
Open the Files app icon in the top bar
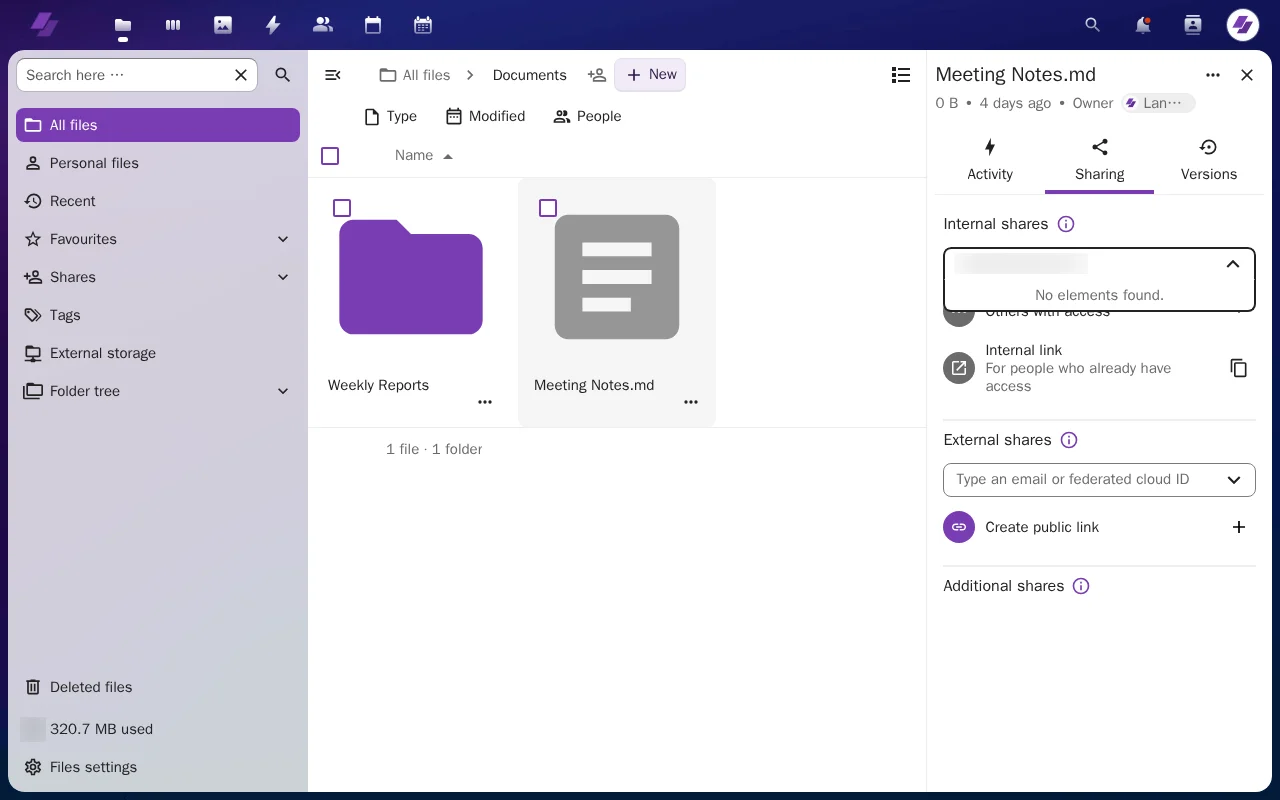(x=123, y=24)
